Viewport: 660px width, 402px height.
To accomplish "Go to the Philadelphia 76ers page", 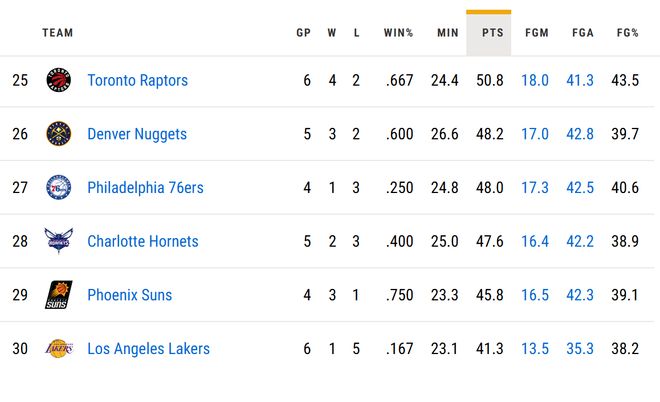I will click(145, 188).
